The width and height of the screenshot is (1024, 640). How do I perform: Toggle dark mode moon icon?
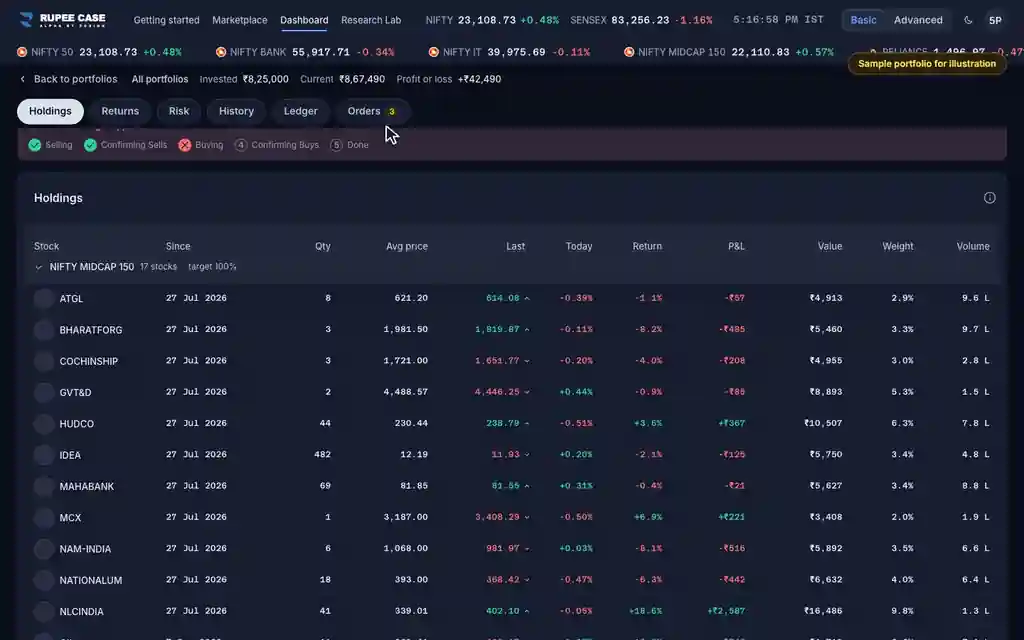(x=968, y=20)
